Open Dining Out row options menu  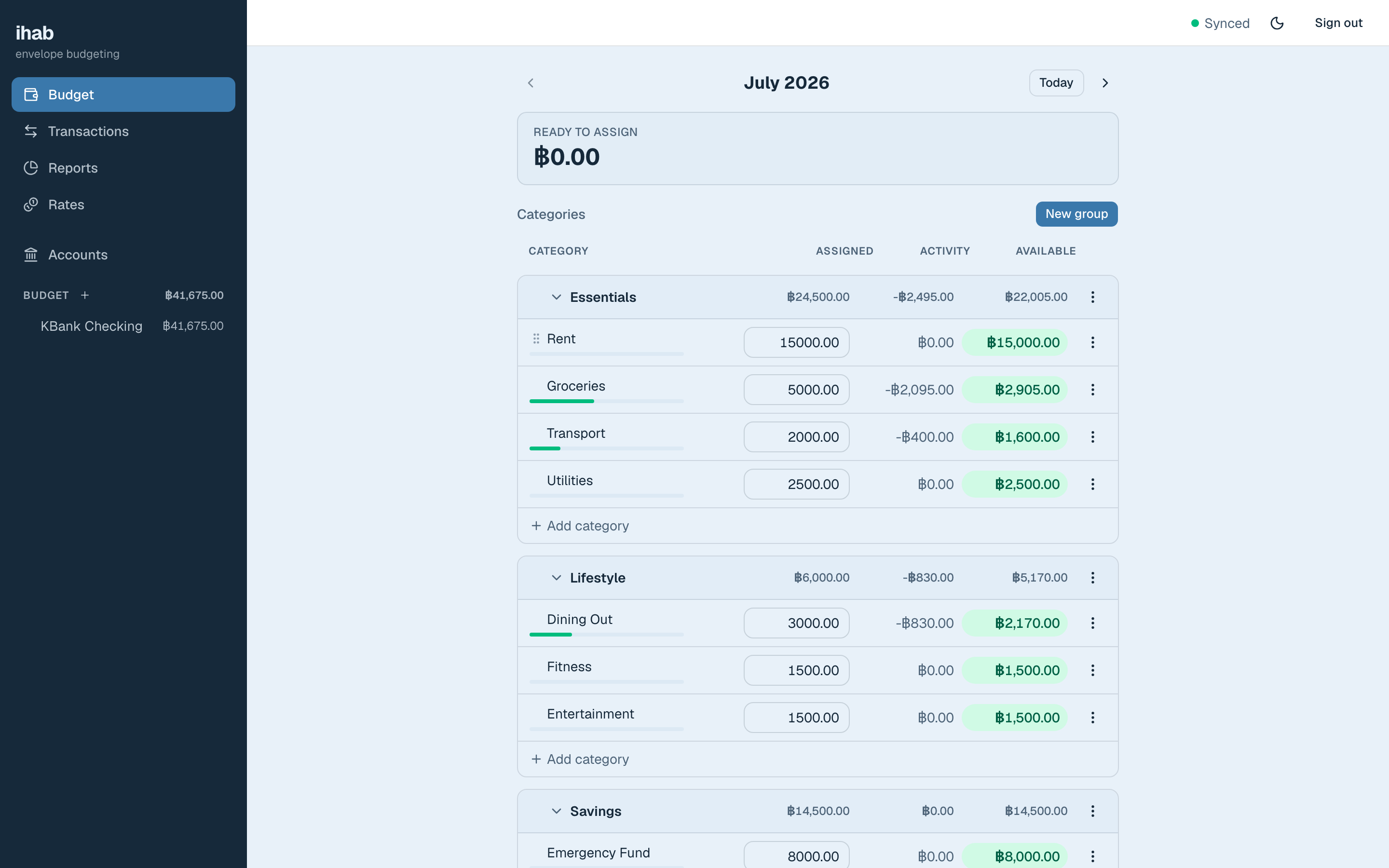point(1092,624)
